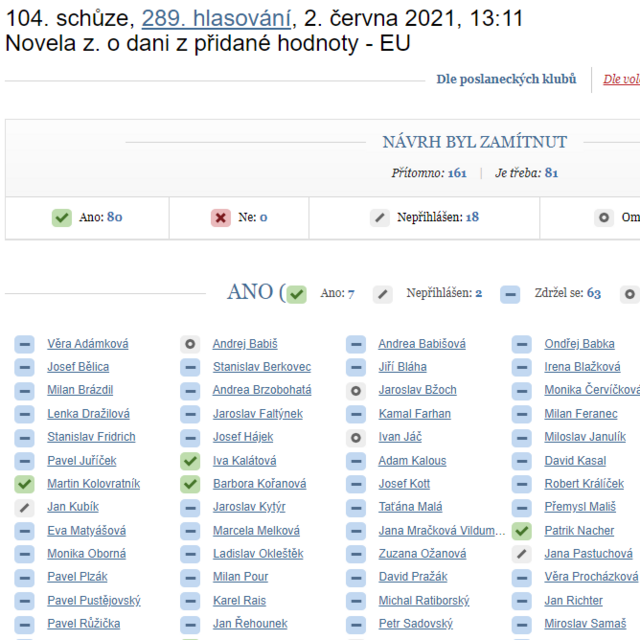The height and width of the screenshot is (640, 640).
Task: Click red X icon next to Ne: 0
Action: 221,217
